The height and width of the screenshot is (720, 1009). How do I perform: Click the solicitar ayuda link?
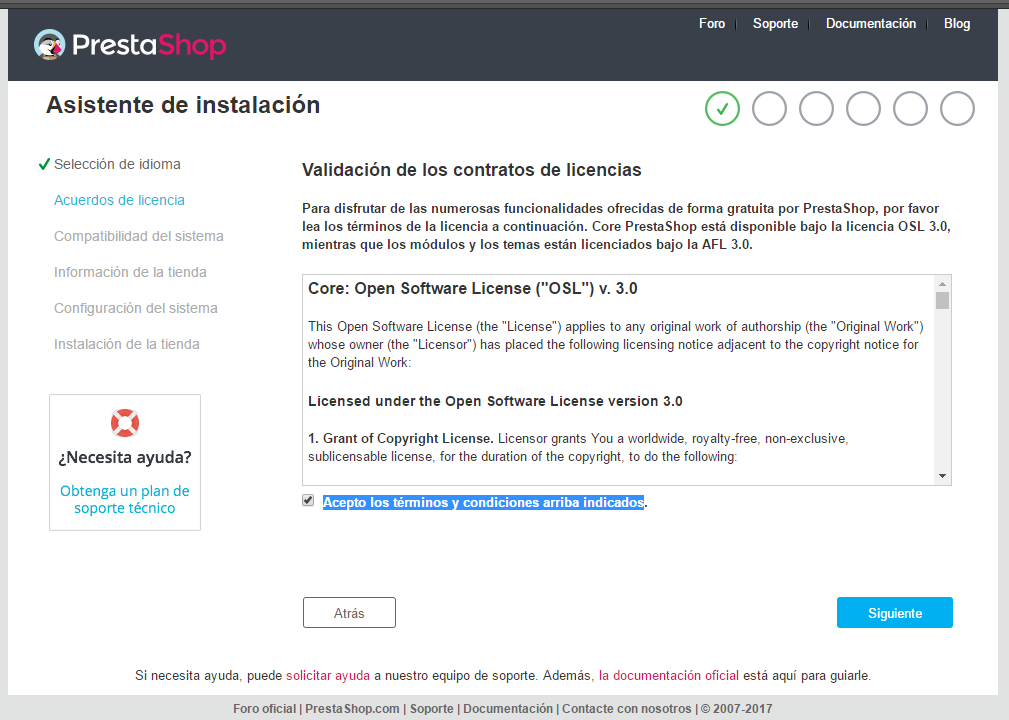coord(328,676)
